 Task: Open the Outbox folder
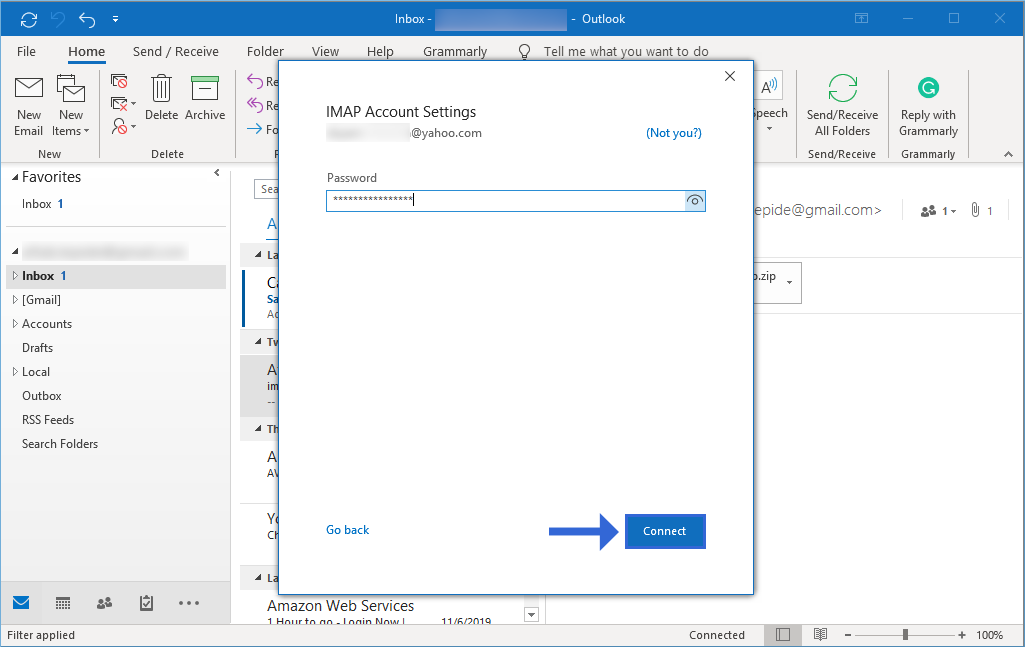(41, 396)
